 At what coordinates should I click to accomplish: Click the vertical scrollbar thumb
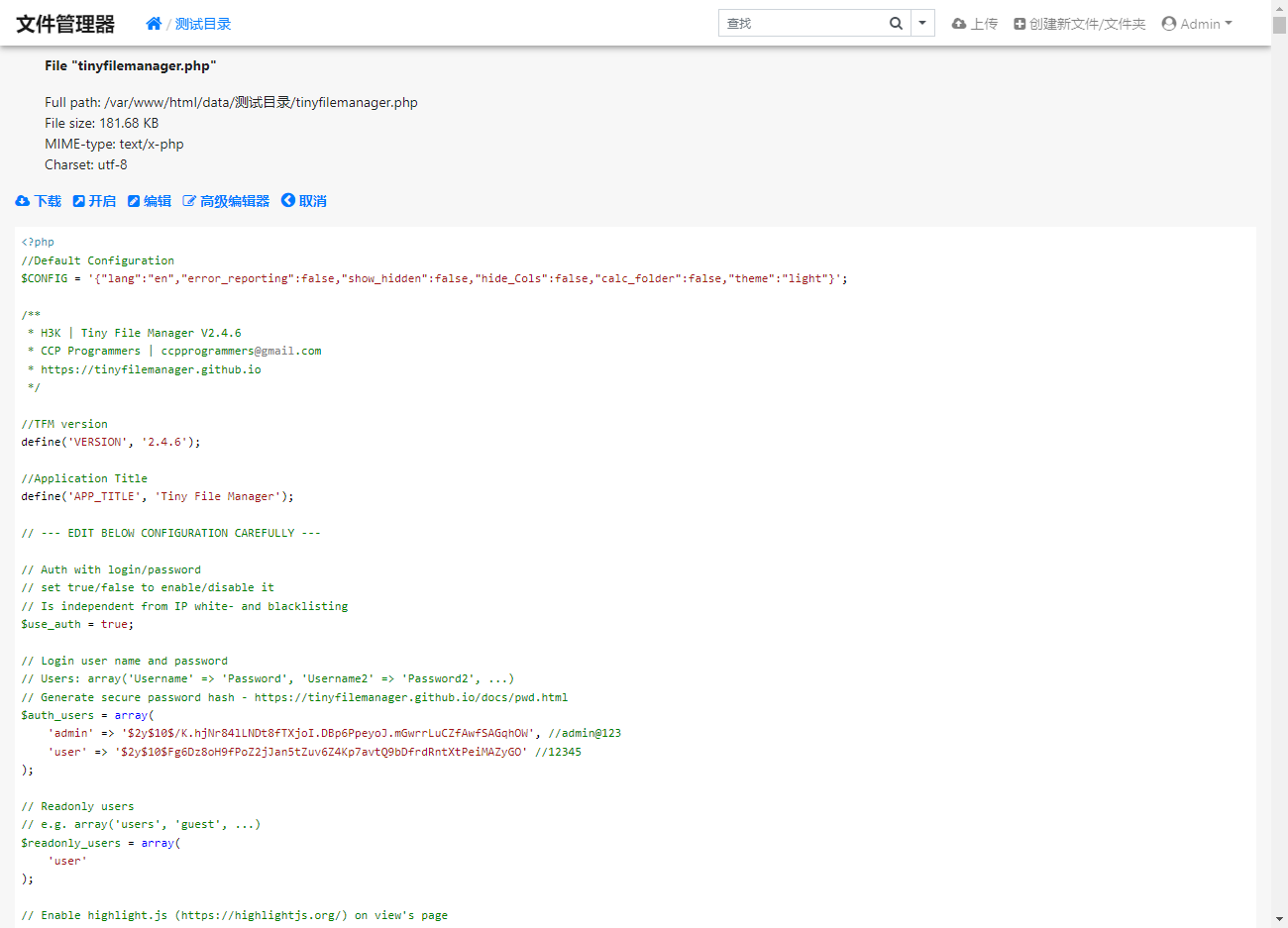click(1279, 25)
